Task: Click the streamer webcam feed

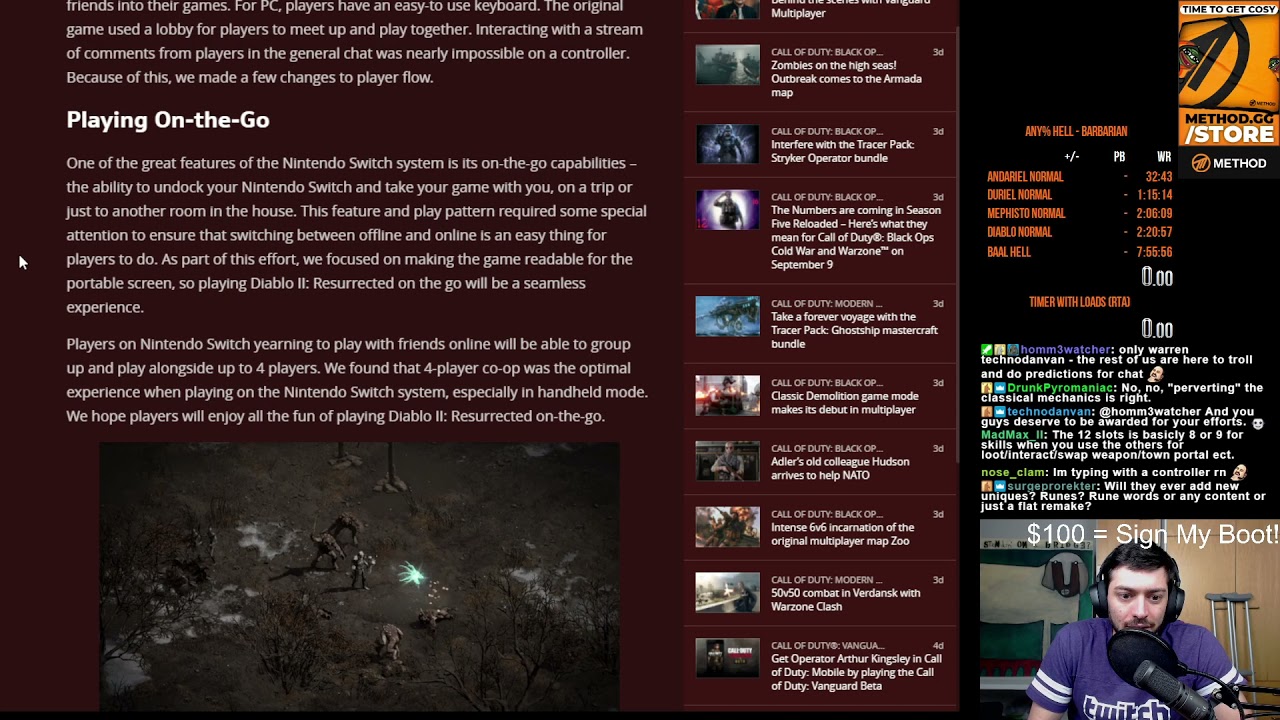Action: click(x=1130, y=620)
